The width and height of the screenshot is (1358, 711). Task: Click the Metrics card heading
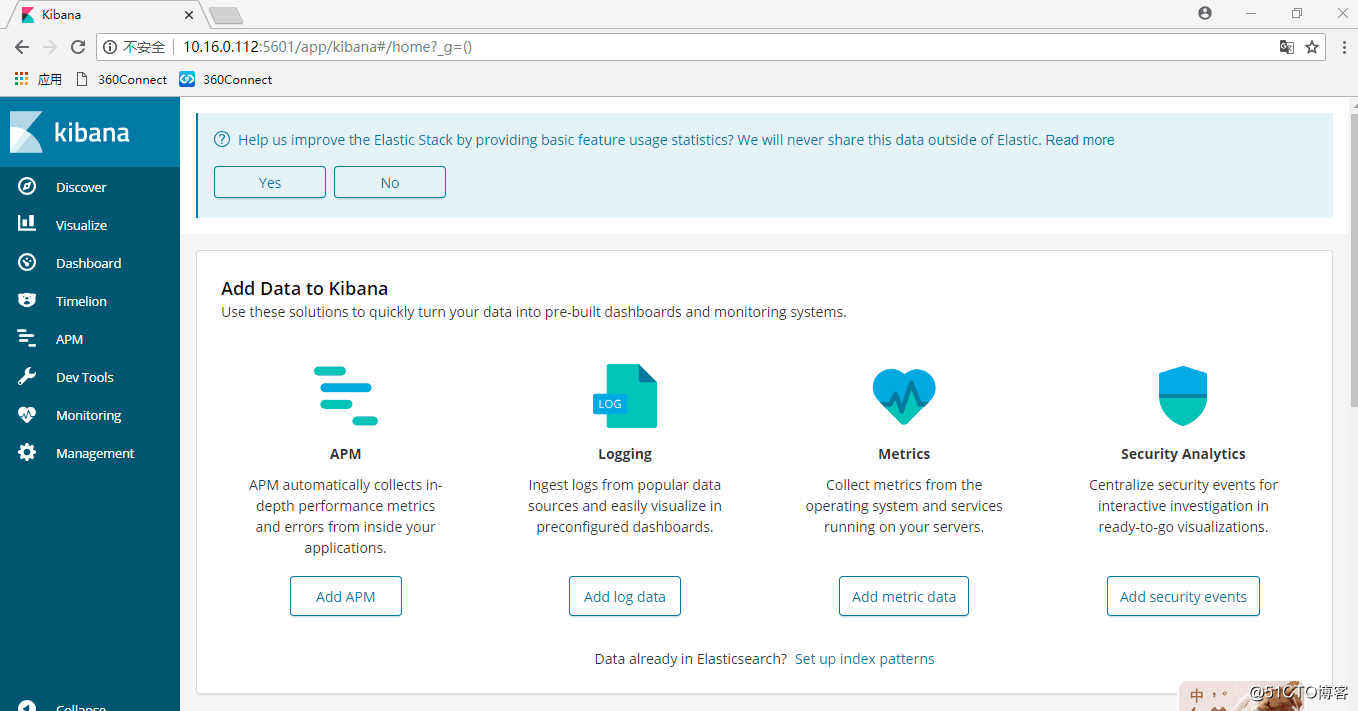(904, 454)
